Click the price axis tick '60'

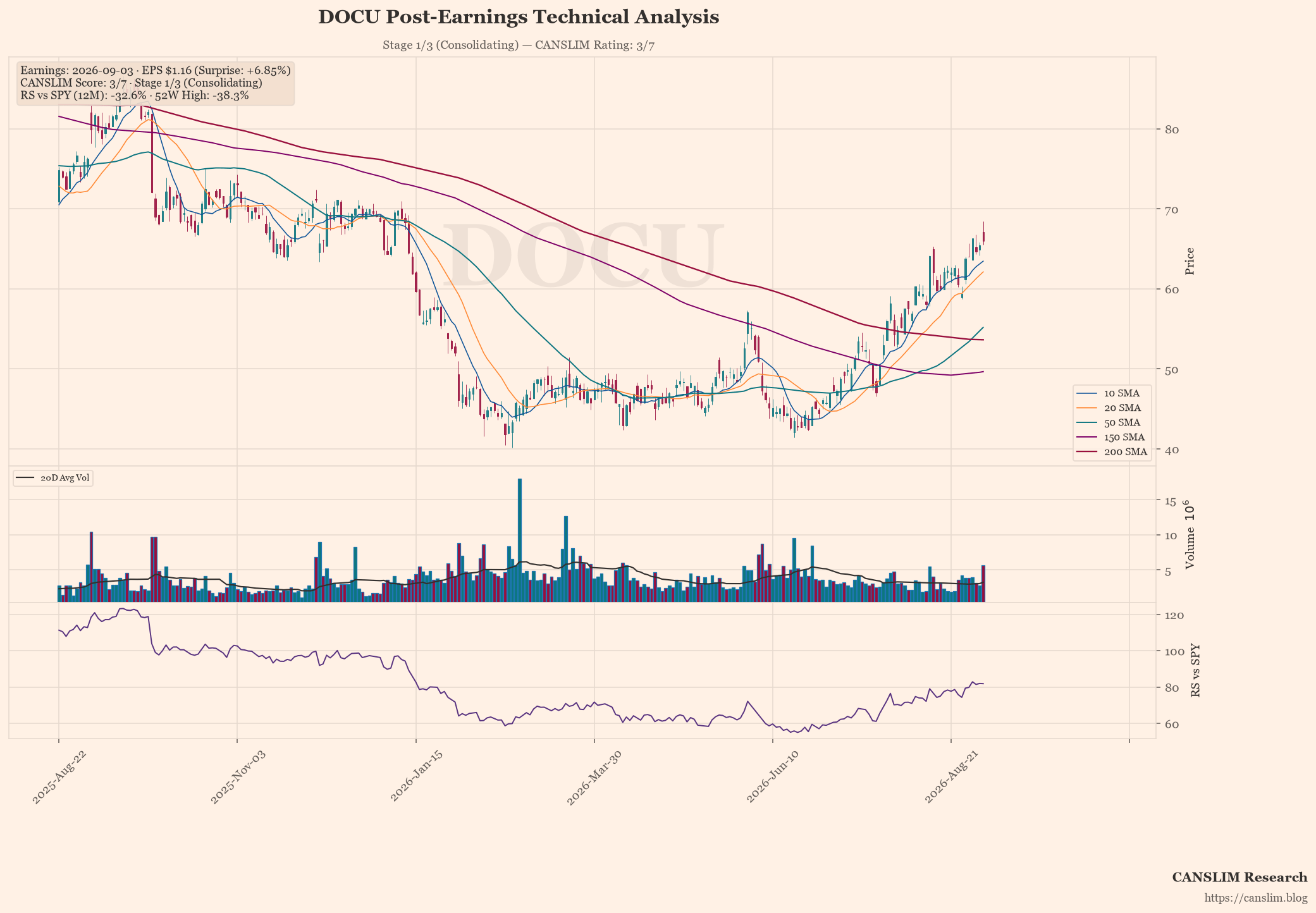[1171, 290]
